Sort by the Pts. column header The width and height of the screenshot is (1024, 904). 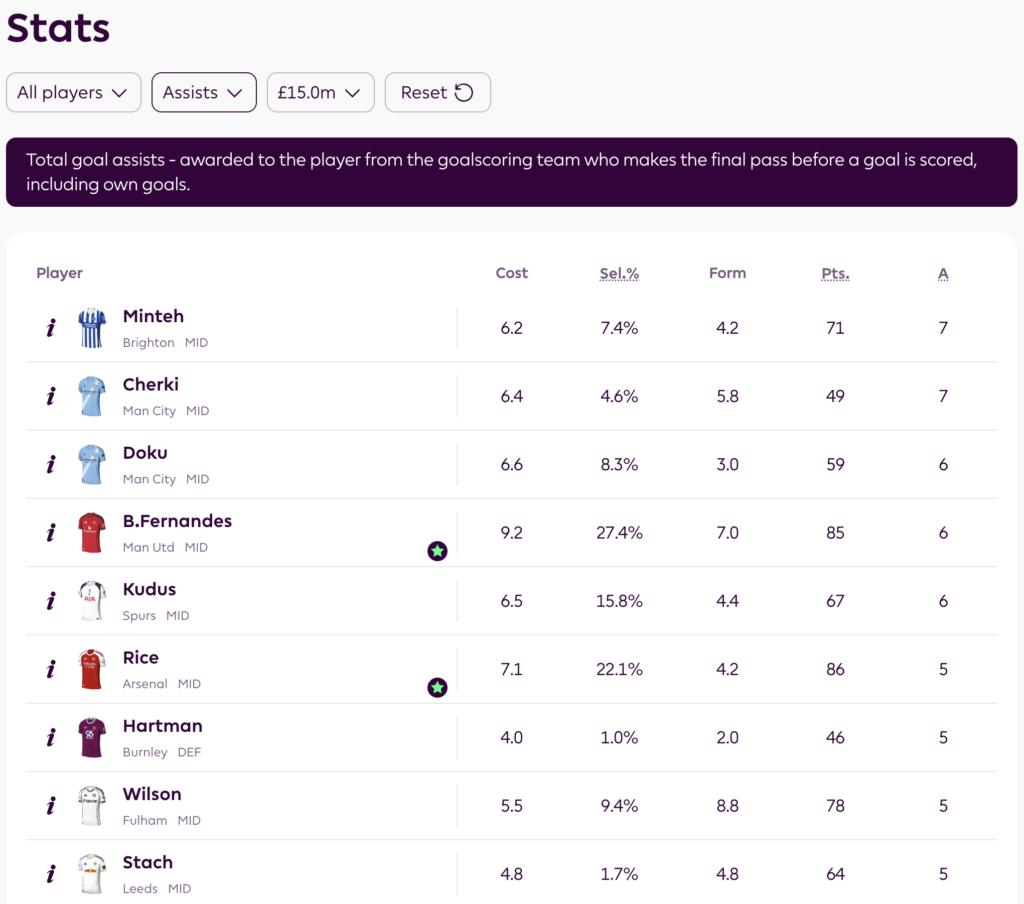(x=835, y=273)
